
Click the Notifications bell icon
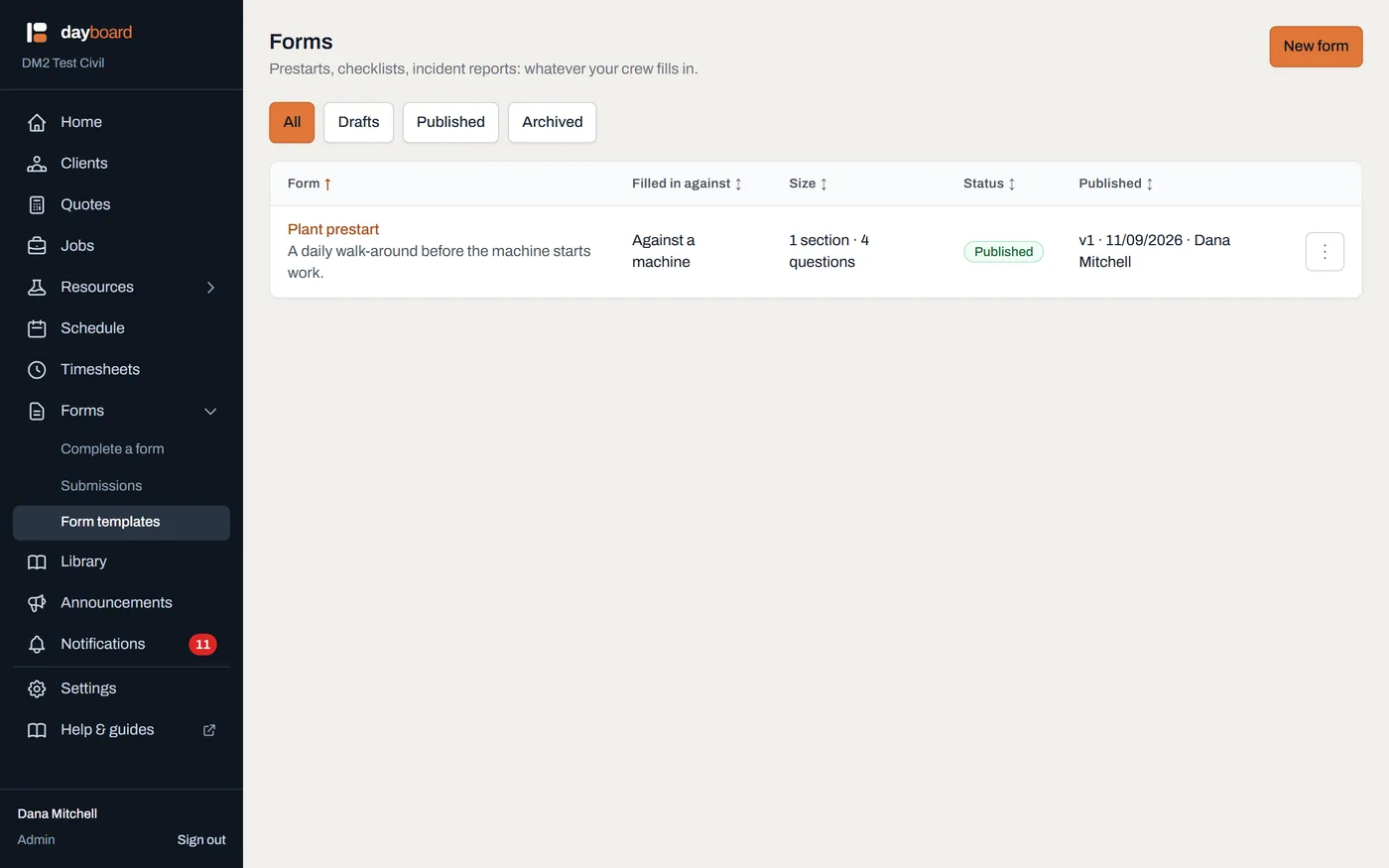tap(37, 644)
